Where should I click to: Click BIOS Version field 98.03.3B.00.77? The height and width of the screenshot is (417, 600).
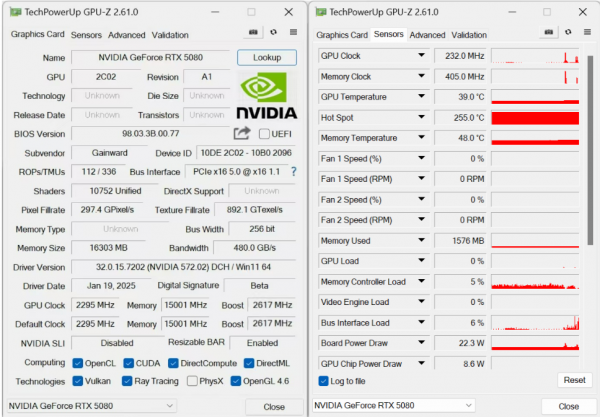tap(150, 134)
